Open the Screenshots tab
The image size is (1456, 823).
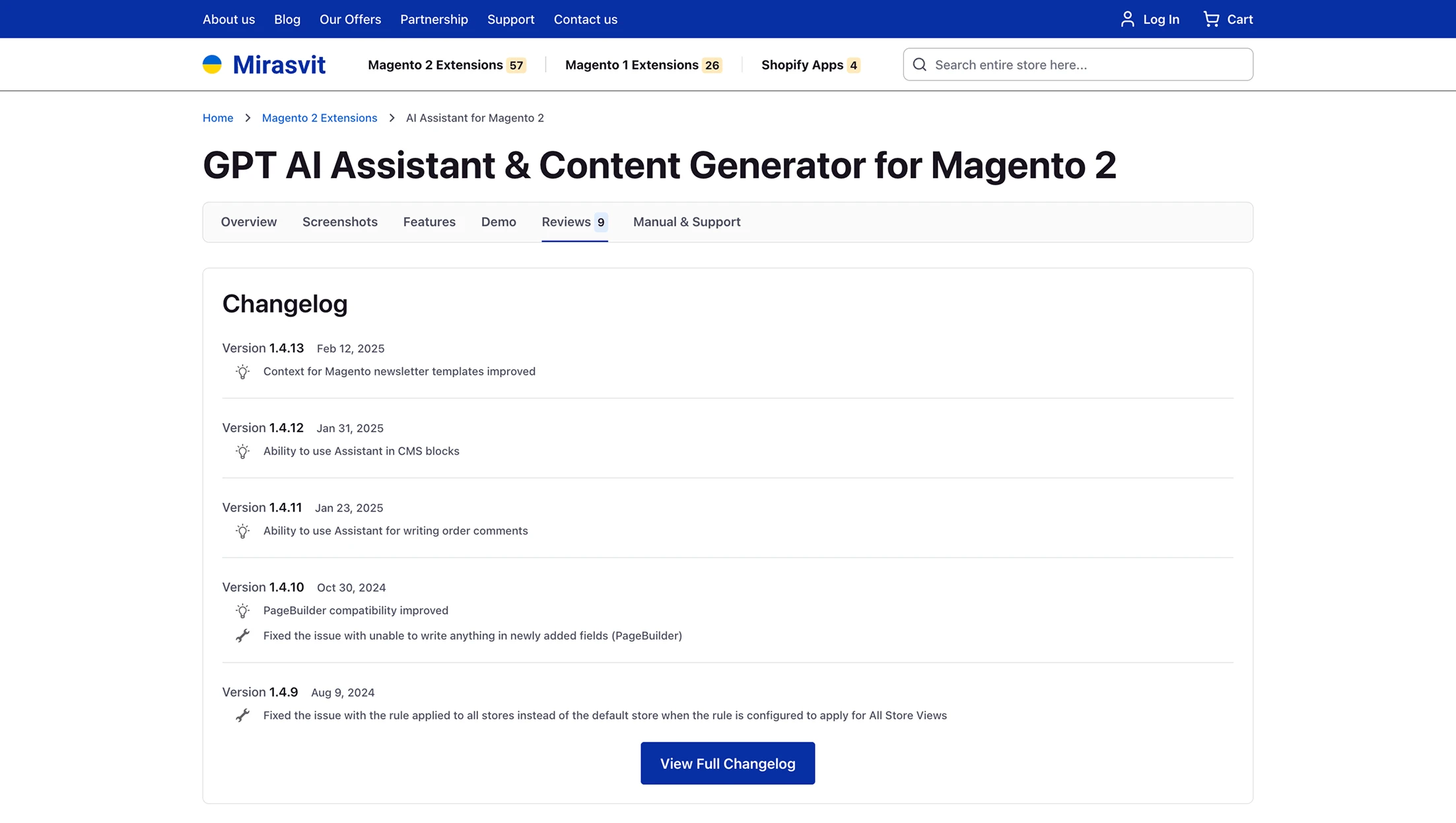click(x=339, y=222)
